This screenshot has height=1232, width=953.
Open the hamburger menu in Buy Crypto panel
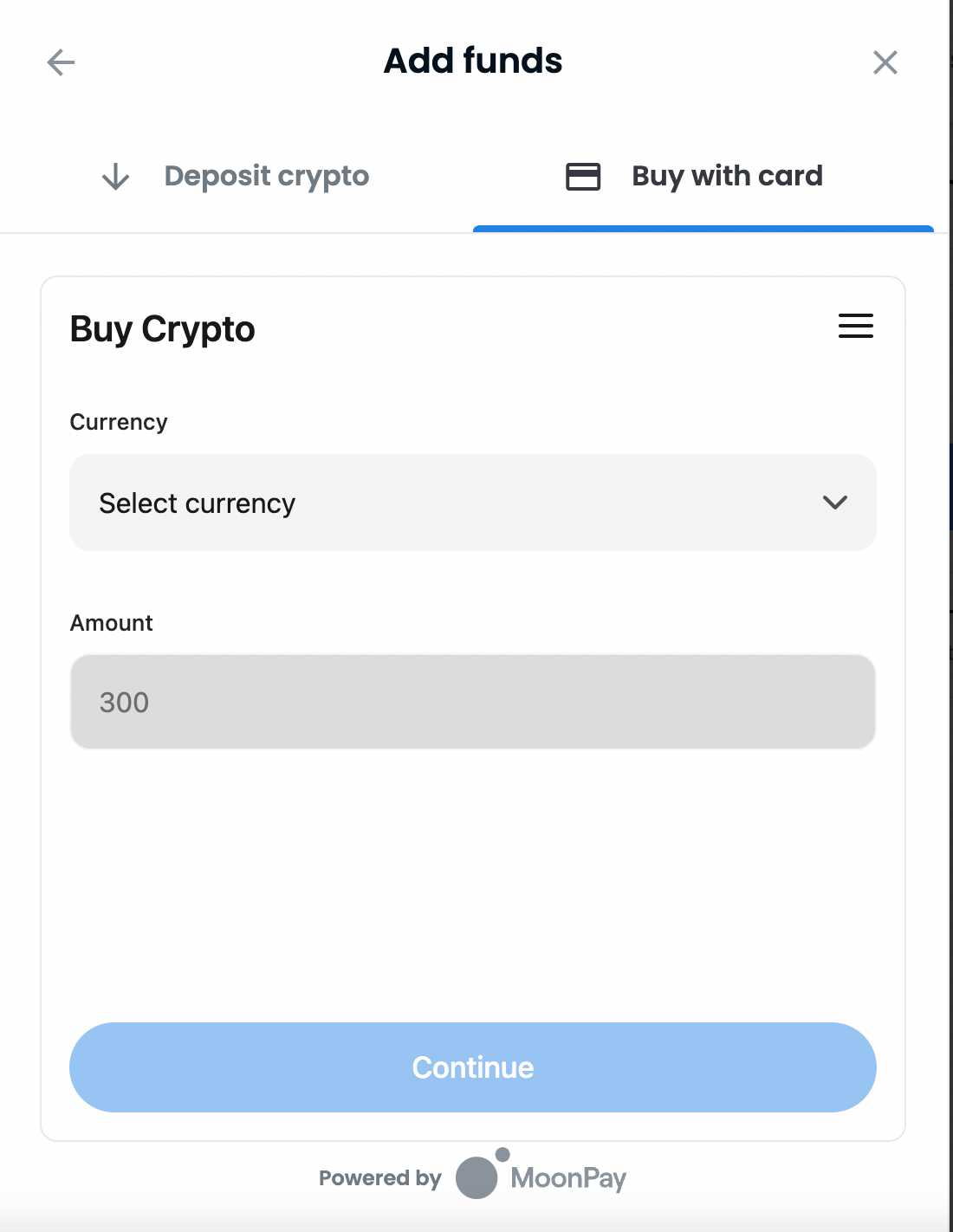(855, 327)
